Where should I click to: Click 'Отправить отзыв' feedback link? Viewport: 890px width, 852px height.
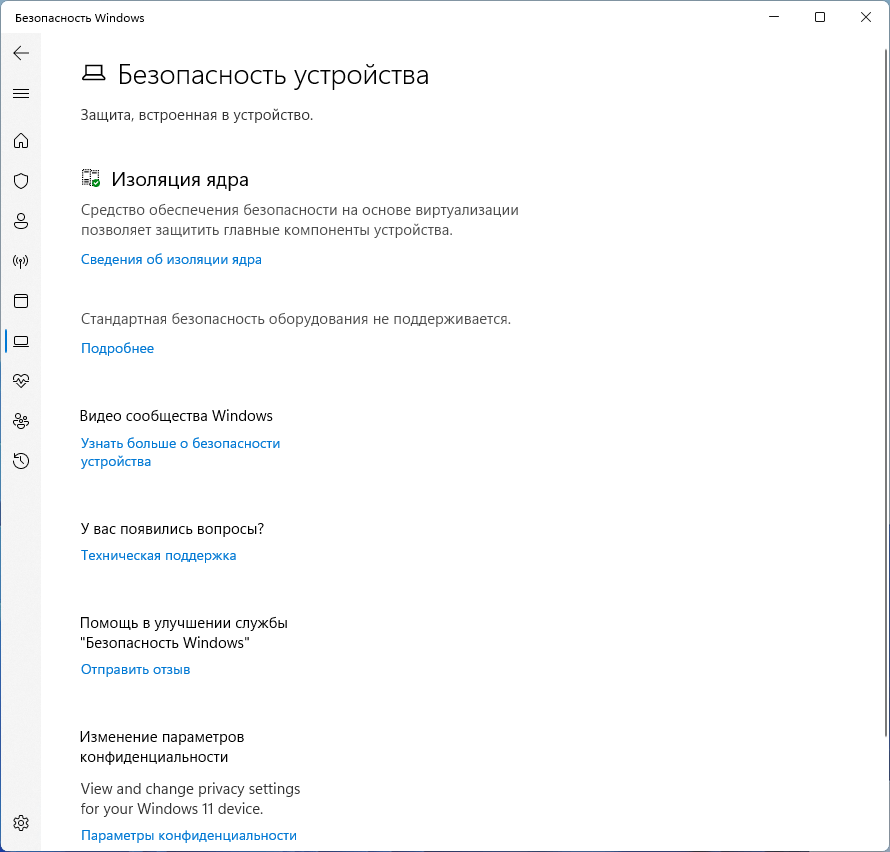(x=135, y=670)
